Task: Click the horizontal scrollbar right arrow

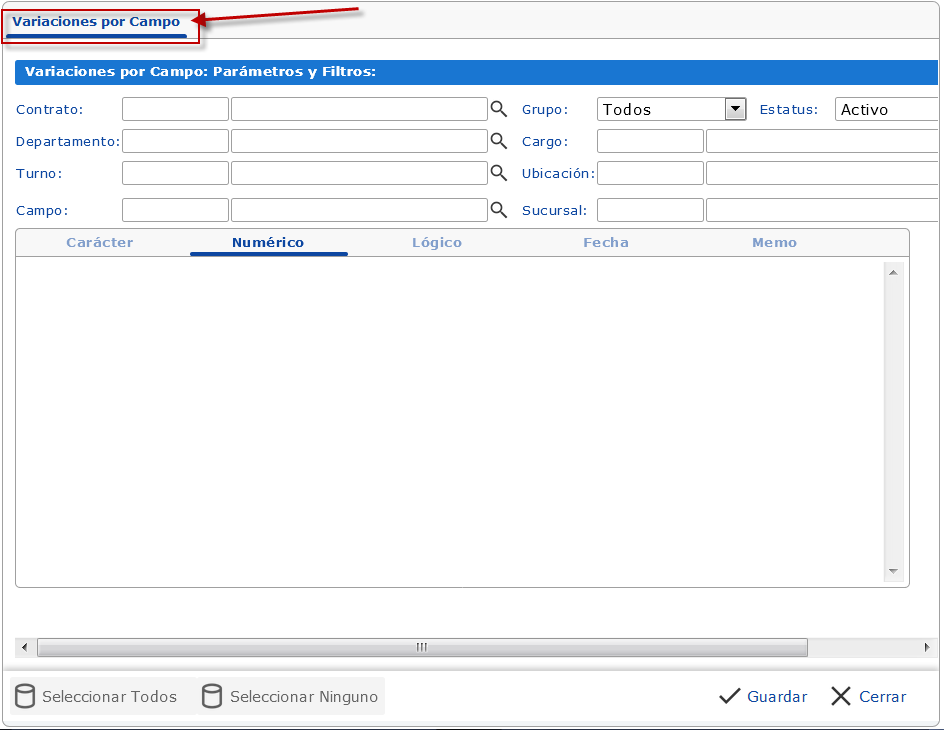Action: (x=927, y=648)
